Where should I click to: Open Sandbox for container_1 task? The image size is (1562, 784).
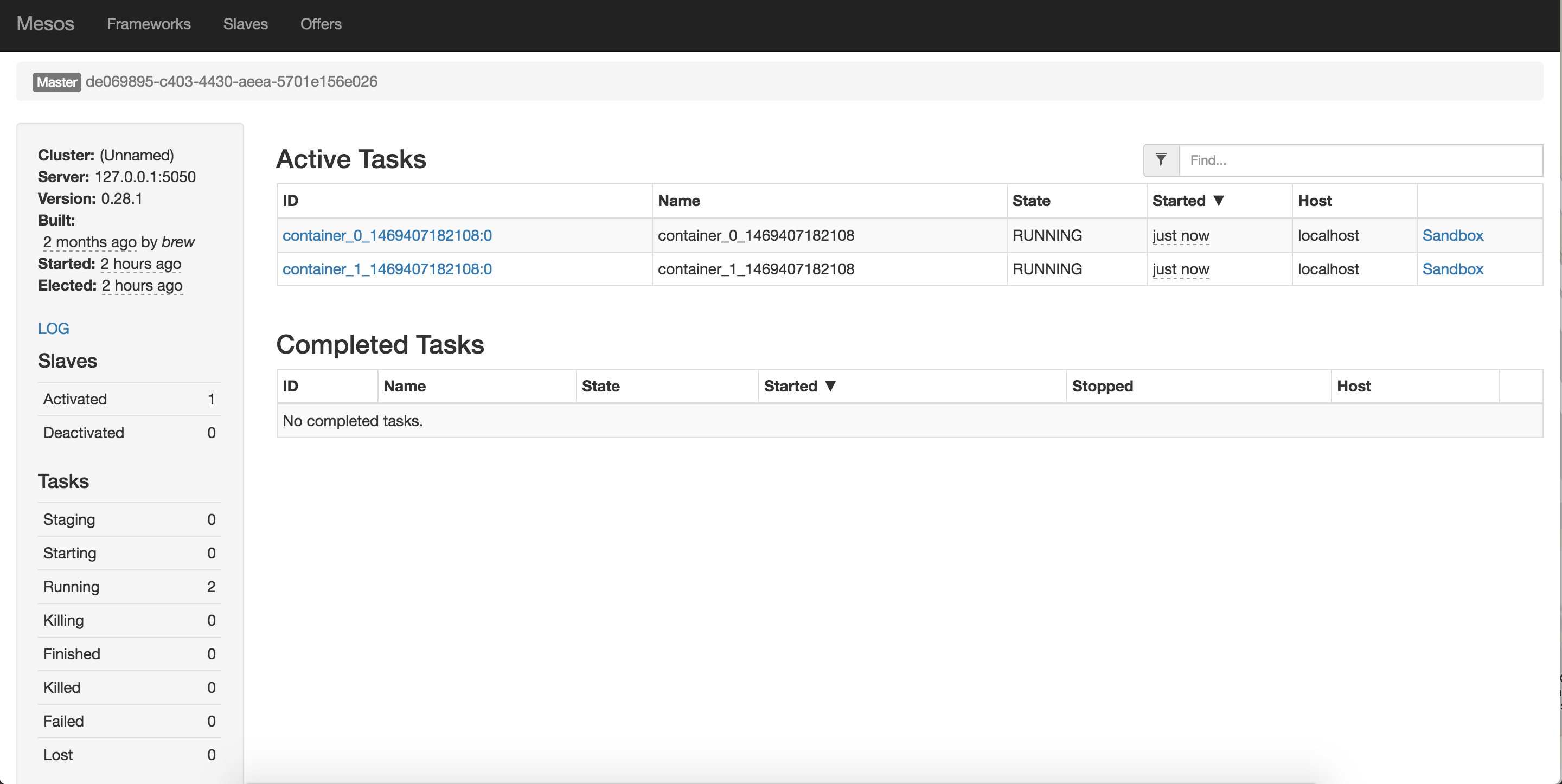pyautogui.click(x=1453, y=268)
